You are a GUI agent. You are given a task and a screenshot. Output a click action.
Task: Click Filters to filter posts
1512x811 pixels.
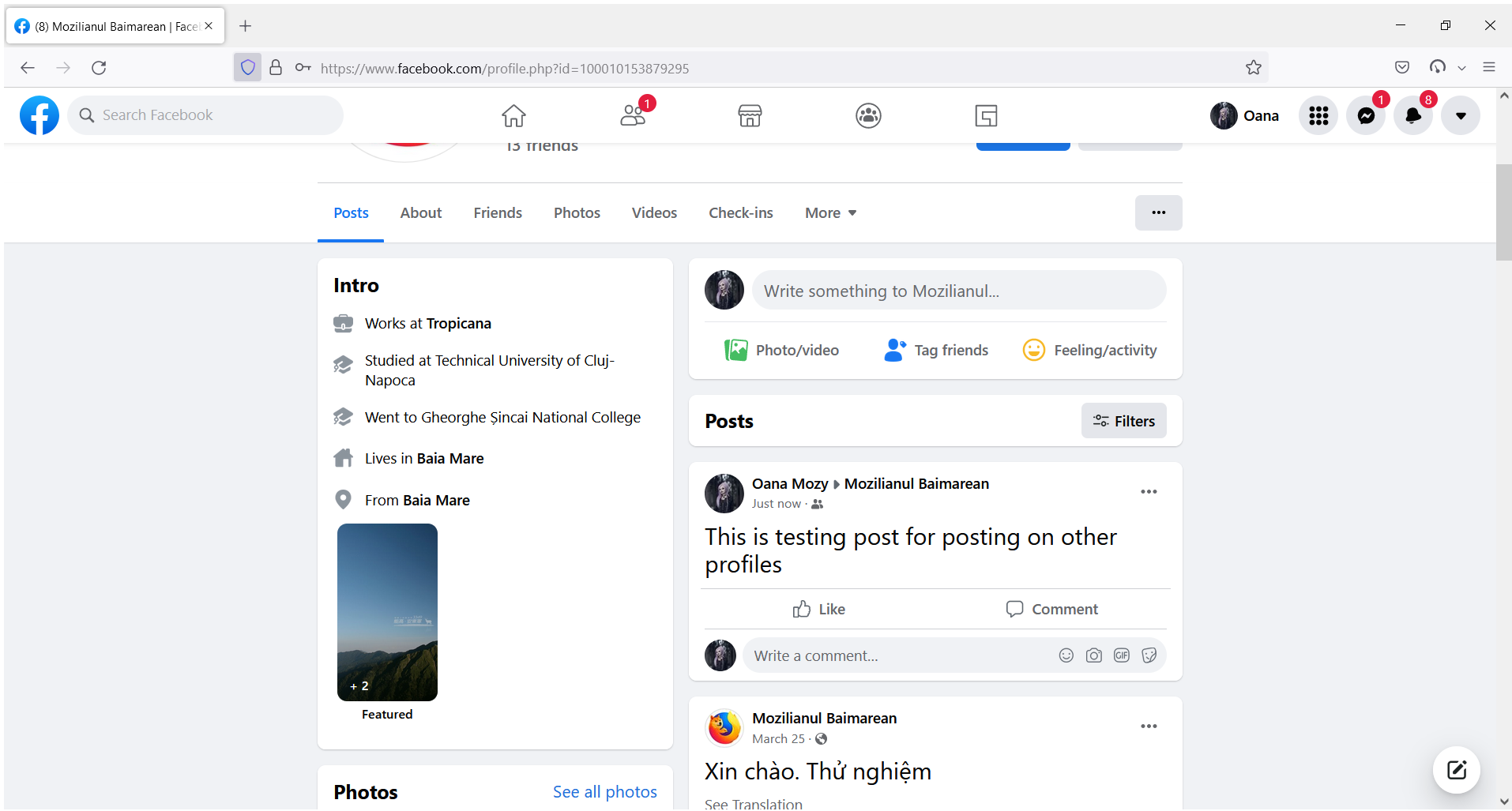tap(1124, 420)
